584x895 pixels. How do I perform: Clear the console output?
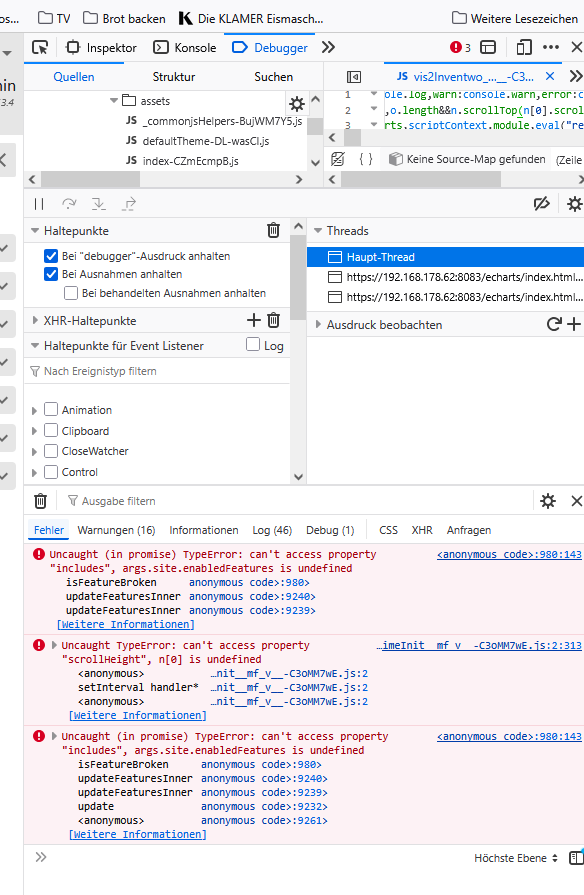[40, 501]
